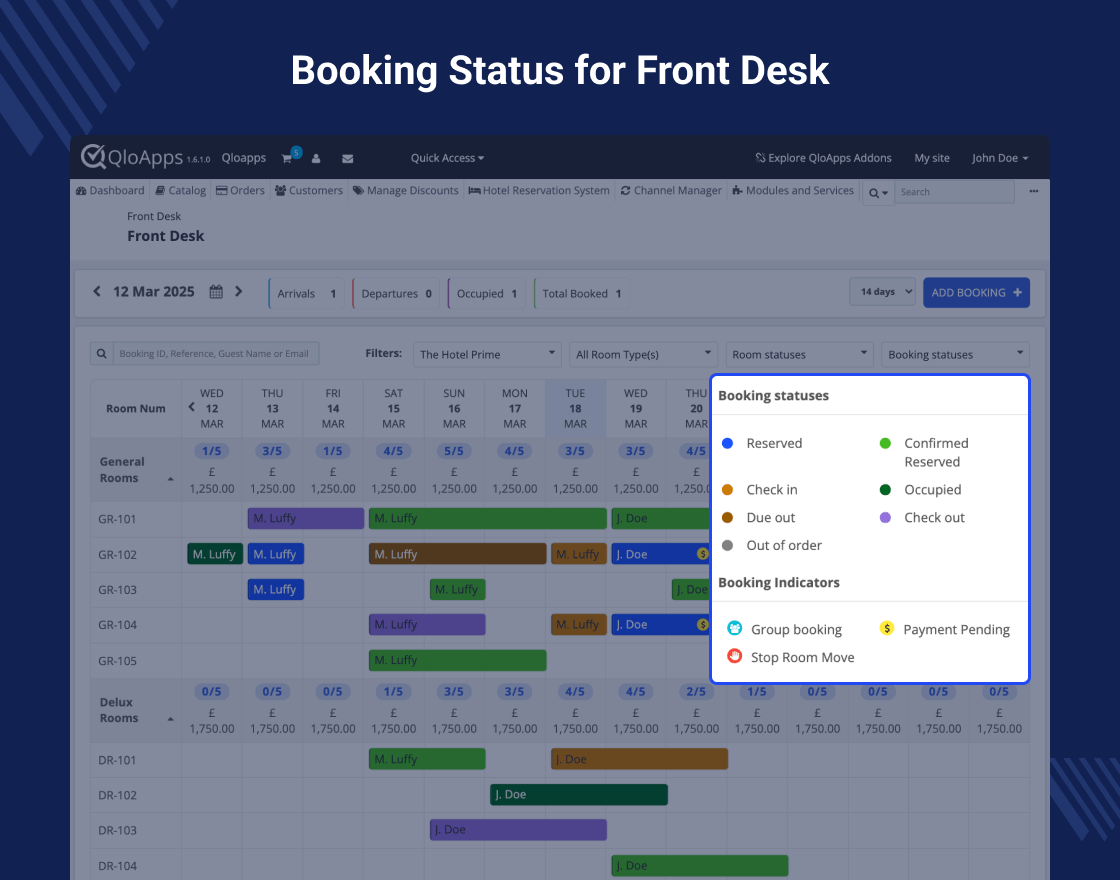Go to previous date with left arrow
The image size is (1120, 880).
97,292
